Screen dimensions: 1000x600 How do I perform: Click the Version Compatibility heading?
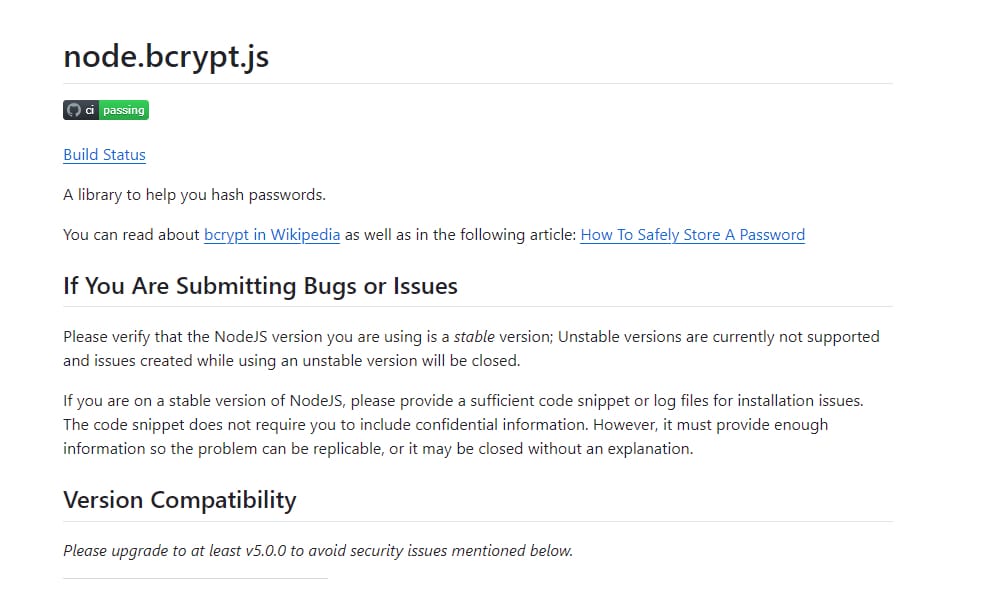[180, 500]
